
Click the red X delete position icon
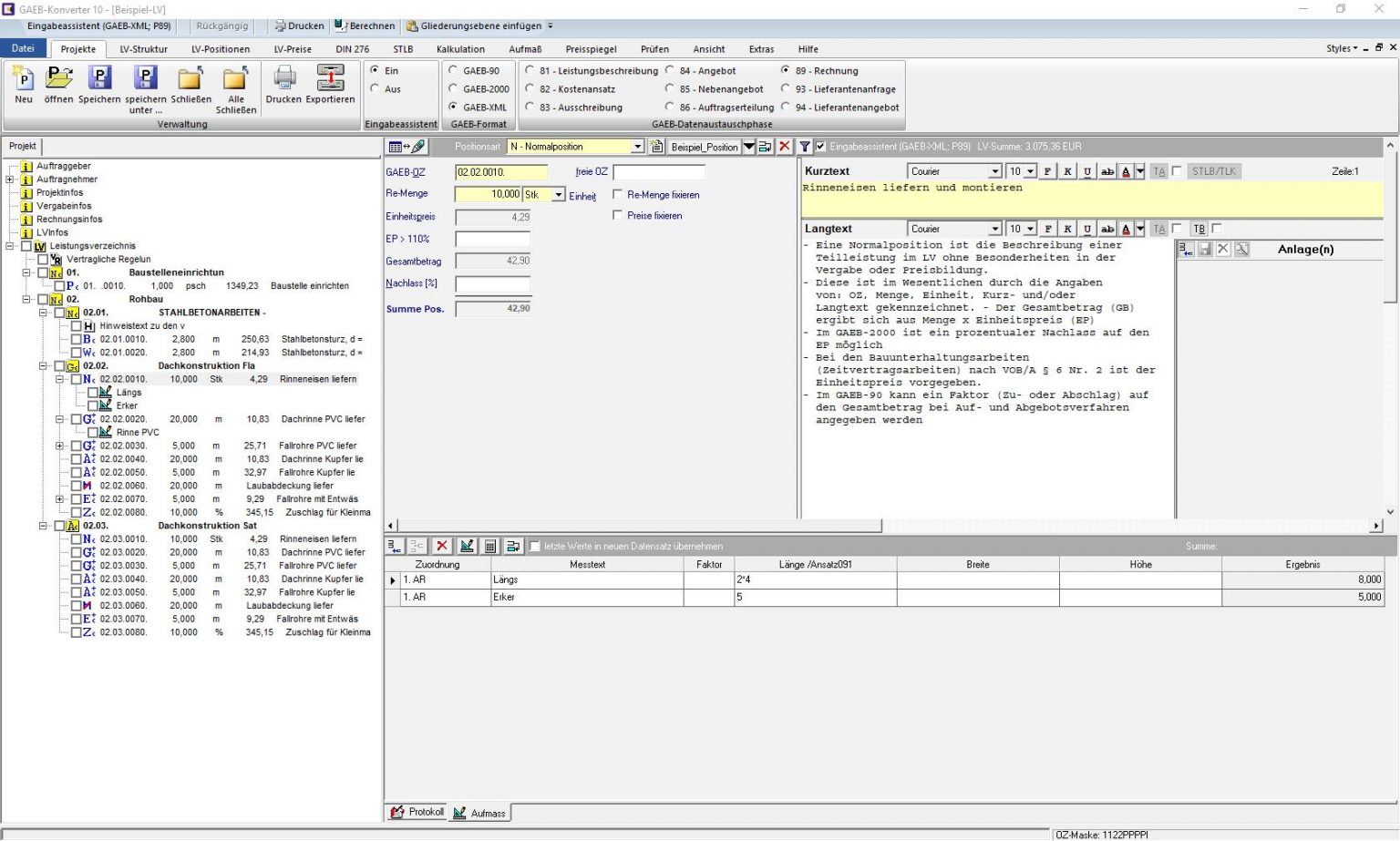pos(784,147)
